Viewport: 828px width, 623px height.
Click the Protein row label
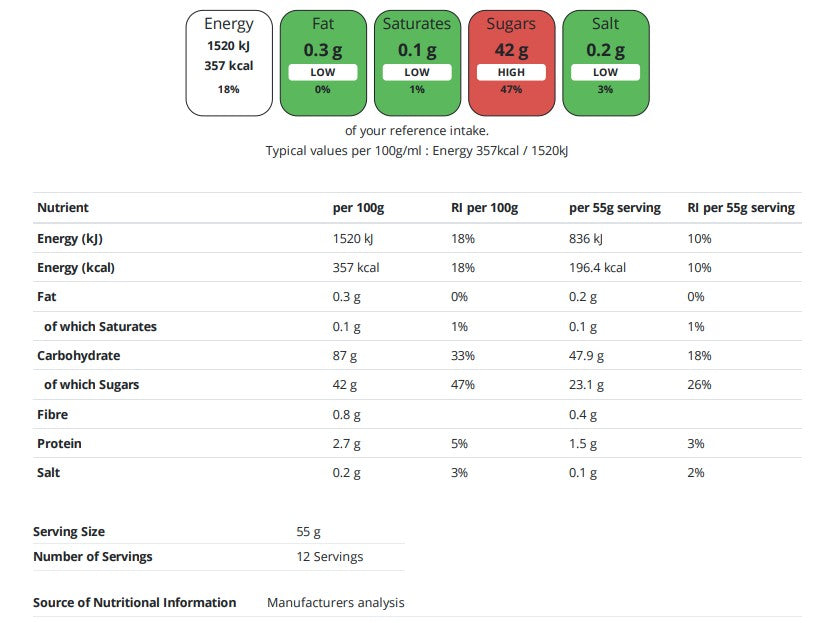pyautogui.click(x=59, y=443)
